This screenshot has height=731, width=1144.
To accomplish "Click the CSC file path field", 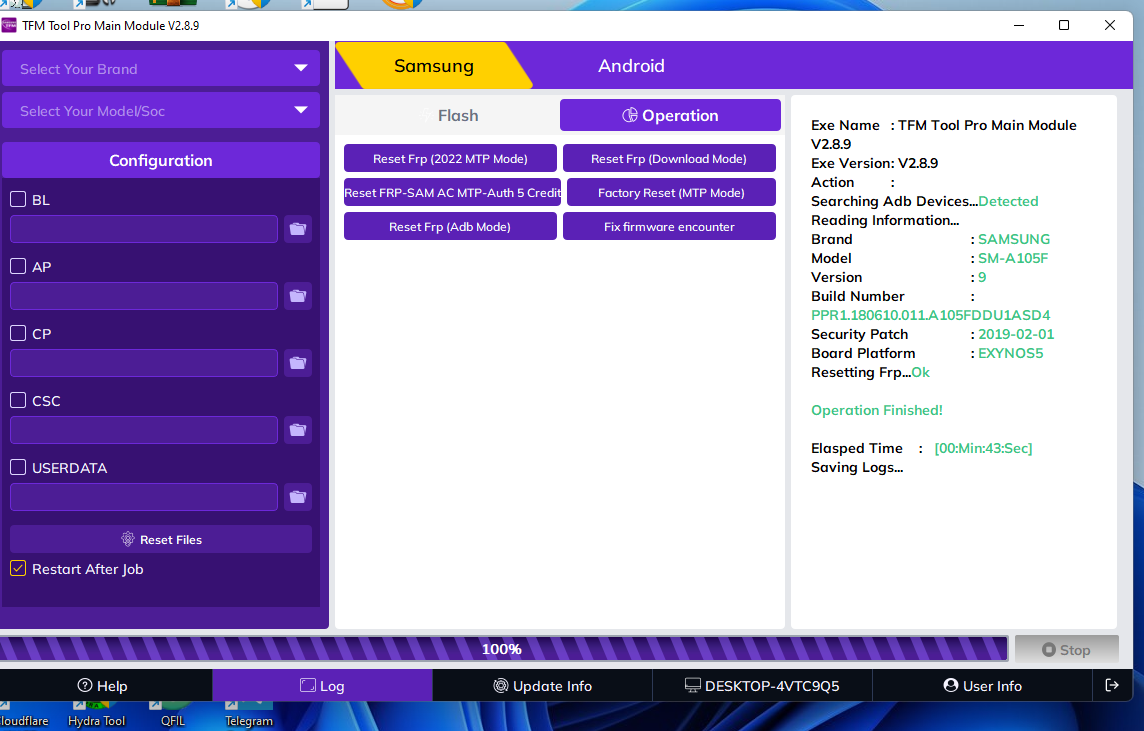I will click(144, 430).
